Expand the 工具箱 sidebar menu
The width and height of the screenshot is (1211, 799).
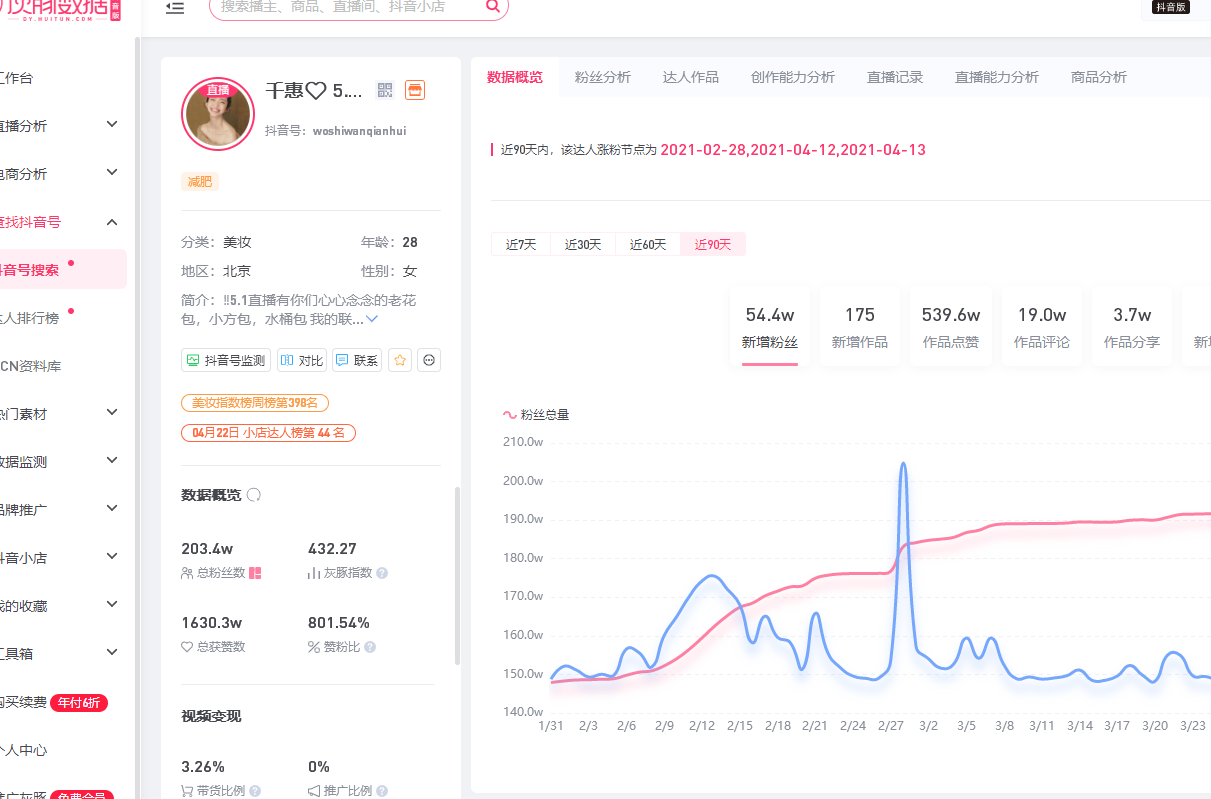point(112,652)
